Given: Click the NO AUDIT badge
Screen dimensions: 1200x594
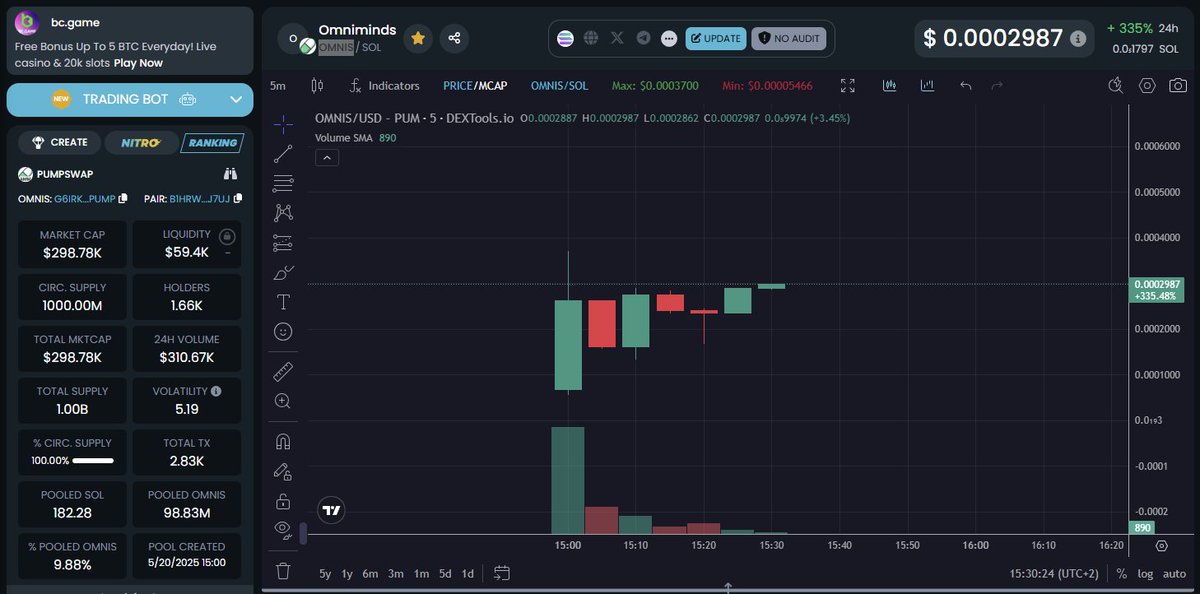Looking at the screenshot, I should coord(789,38).
